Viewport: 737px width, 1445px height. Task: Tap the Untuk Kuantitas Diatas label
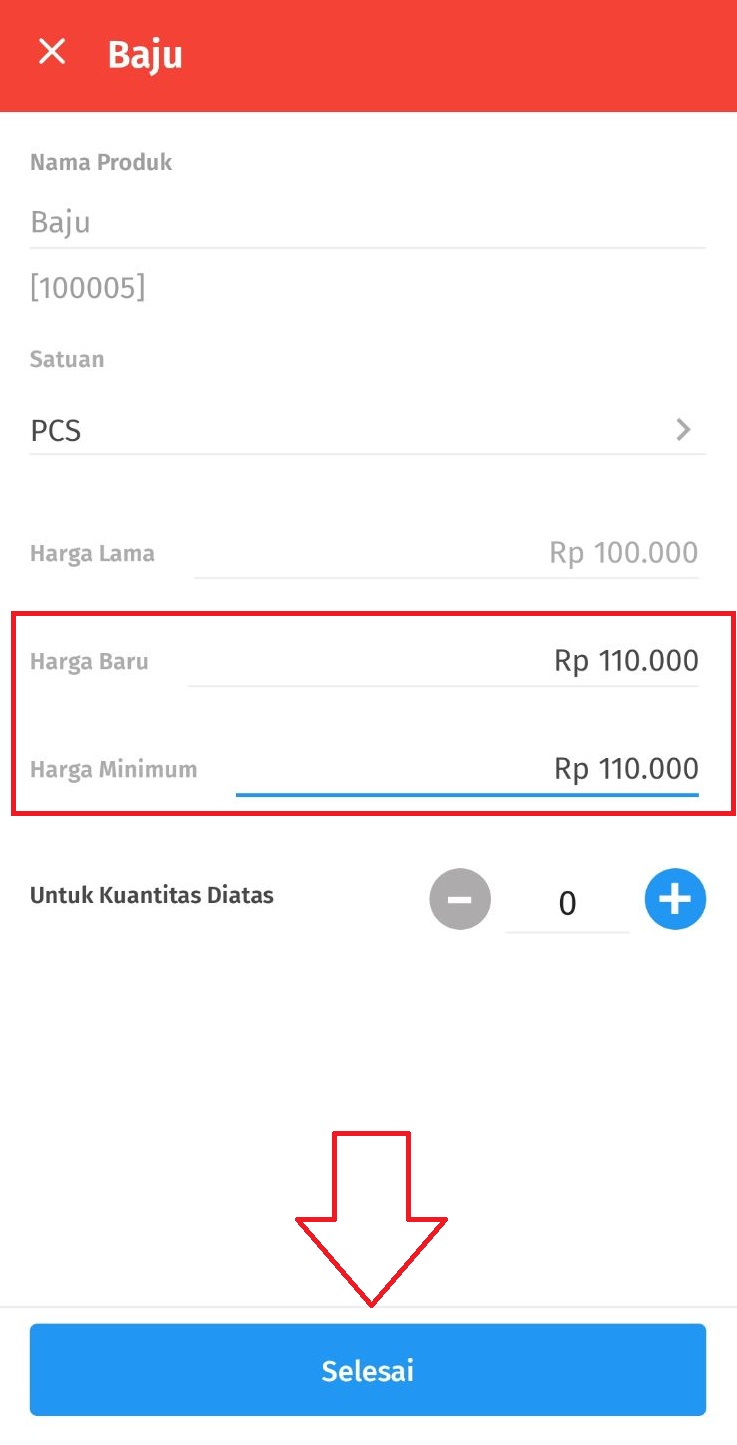tap(152, 895)
